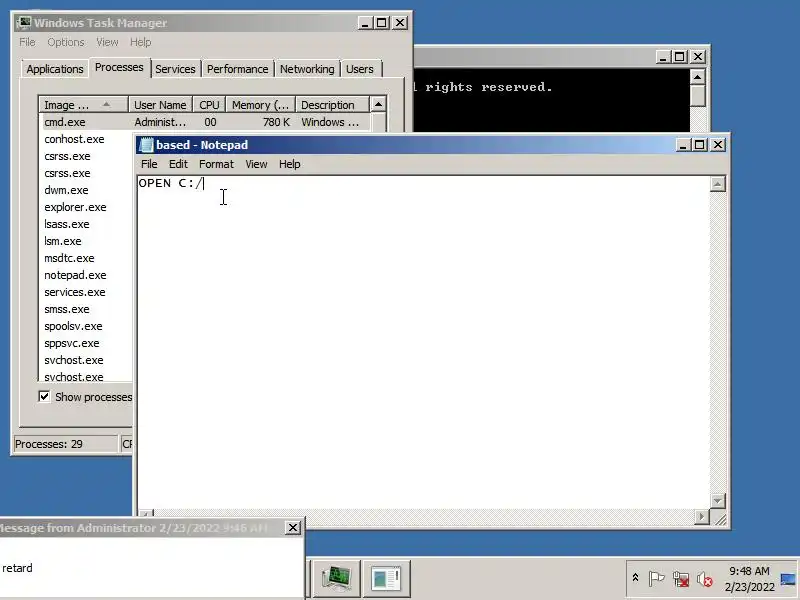Sort by Image Name column header
Viewport: 800px width, 600px height.
pyautogui.click(x=83, y=105)
